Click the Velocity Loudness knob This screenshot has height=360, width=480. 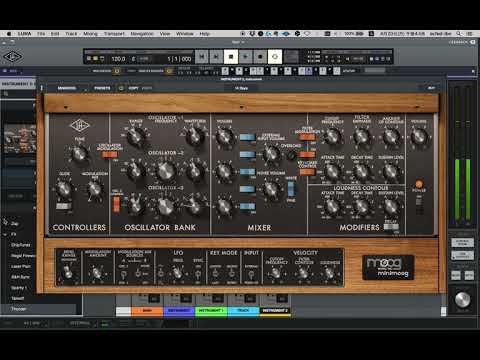point(330,273)
